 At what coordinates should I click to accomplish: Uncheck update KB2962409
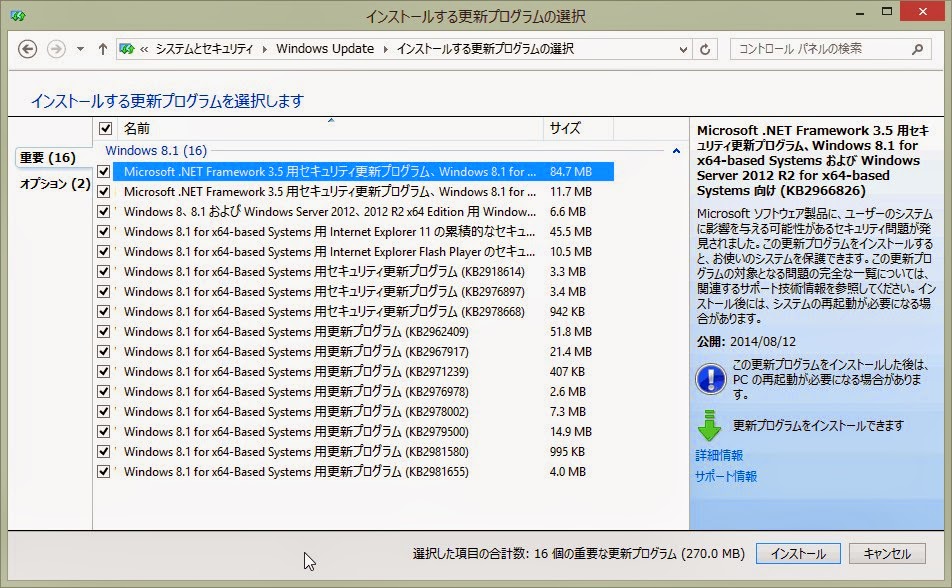point(104,332)
